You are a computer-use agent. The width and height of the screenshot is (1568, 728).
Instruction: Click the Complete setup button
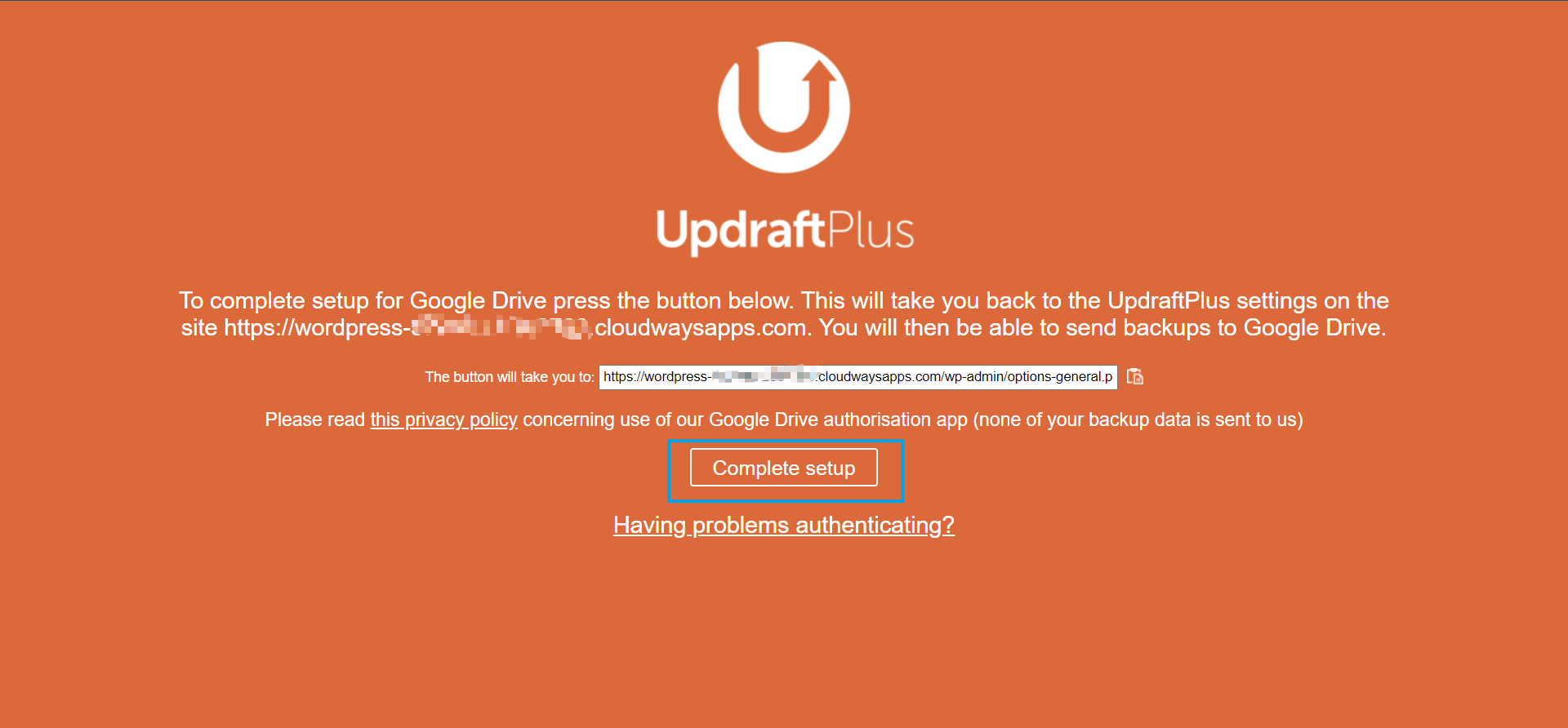coord(784,468)
